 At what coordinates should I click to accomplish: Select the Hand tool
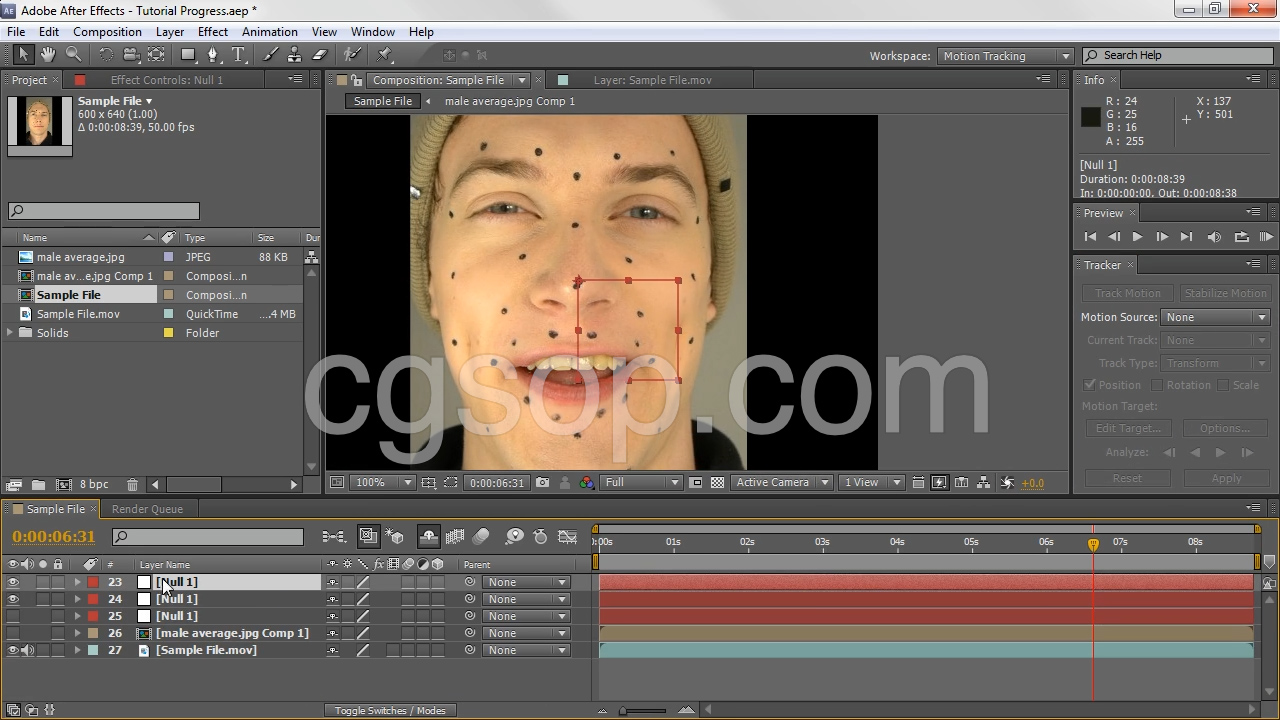[47, 55]
